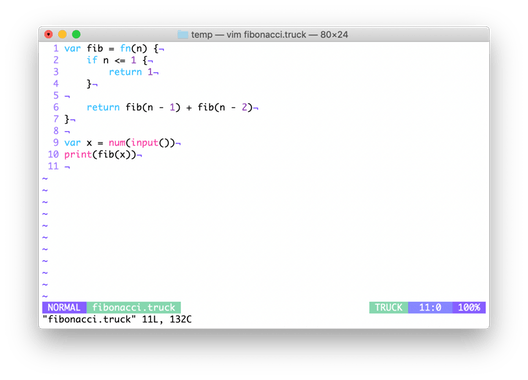The image size is (528, 380).
Task: Click the 'var' keyword on line 1
Action: click(x=72, y=49)
